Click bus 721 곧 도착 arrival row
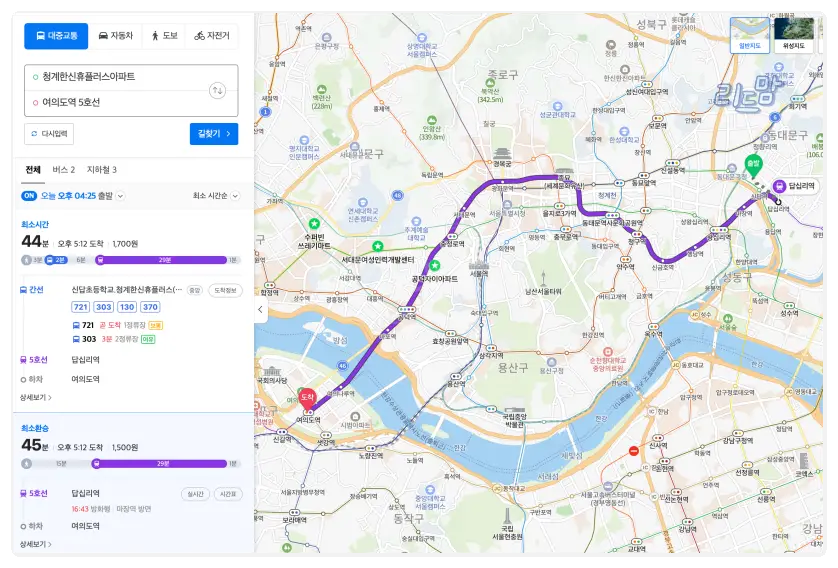The image size is (838, 568). pyautogui.click(x=118, y=325)
